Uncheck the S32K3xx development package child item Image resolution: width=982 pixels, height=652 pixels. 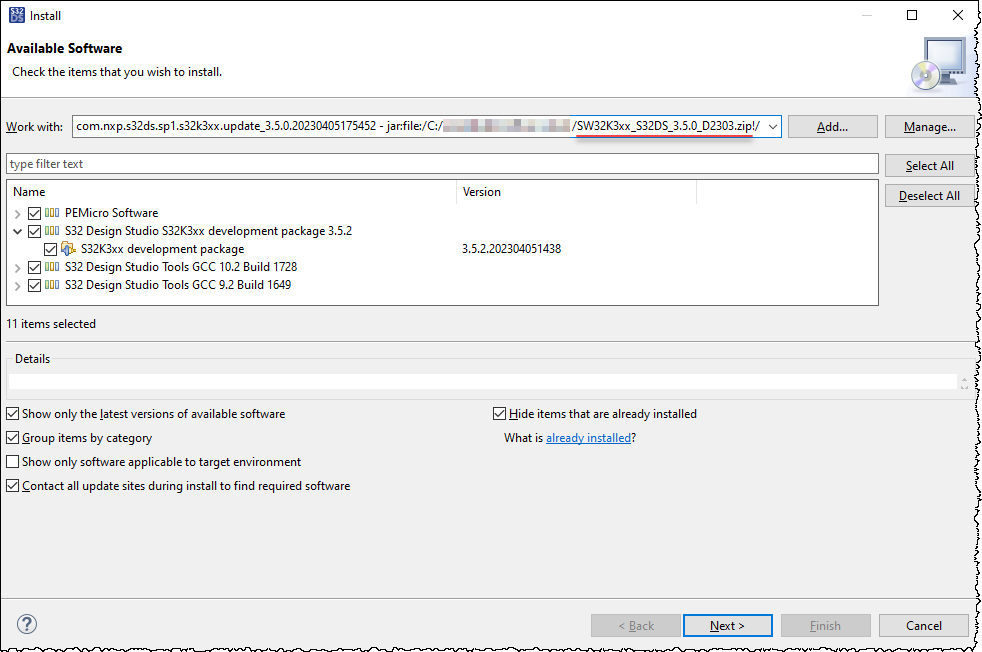click(51, 249)
